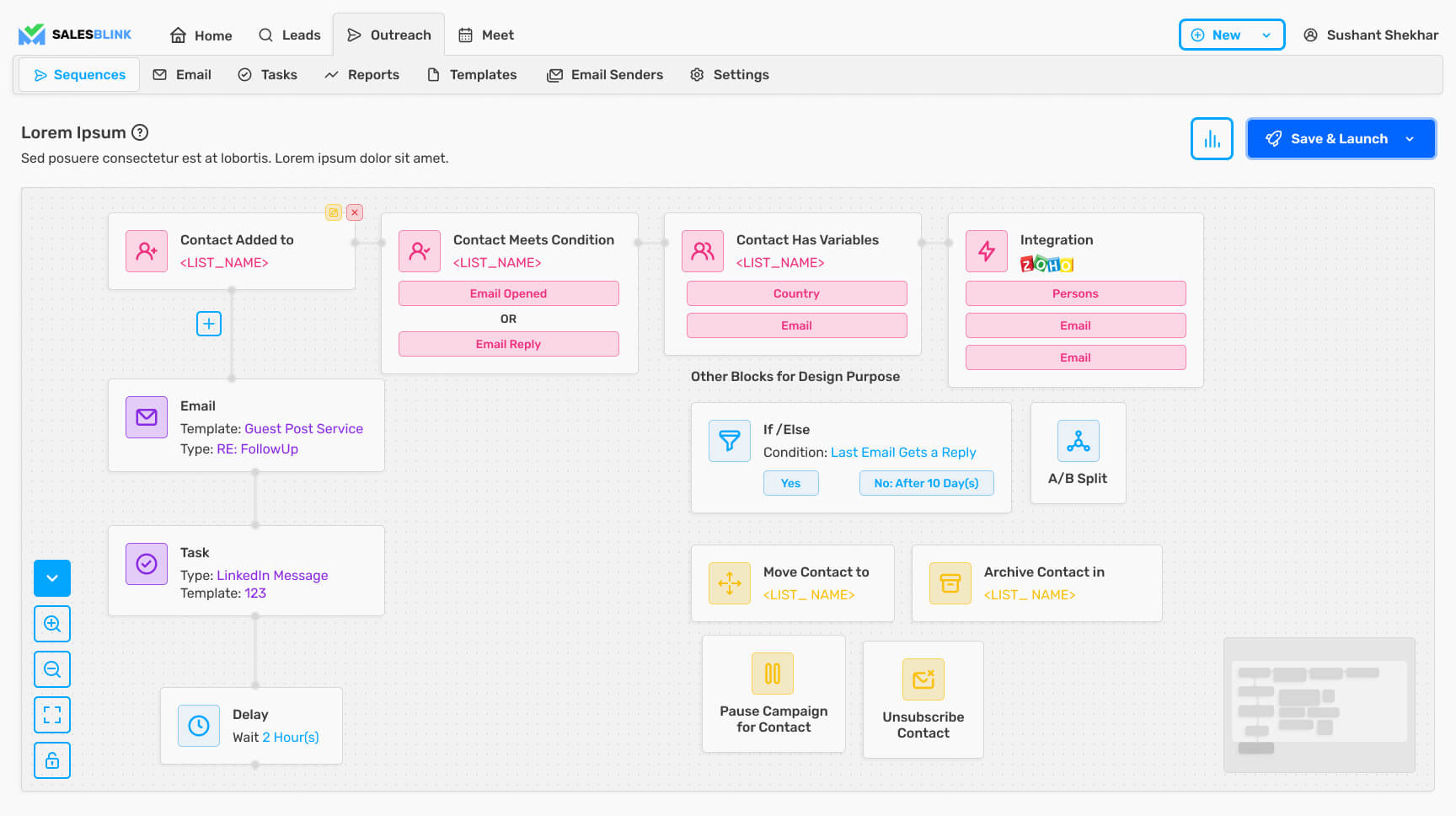Image resolution: width=1456 pixels, height=816 pixels.
Task: Click the Pause Campaign for Contact icon
Action: 773,674
